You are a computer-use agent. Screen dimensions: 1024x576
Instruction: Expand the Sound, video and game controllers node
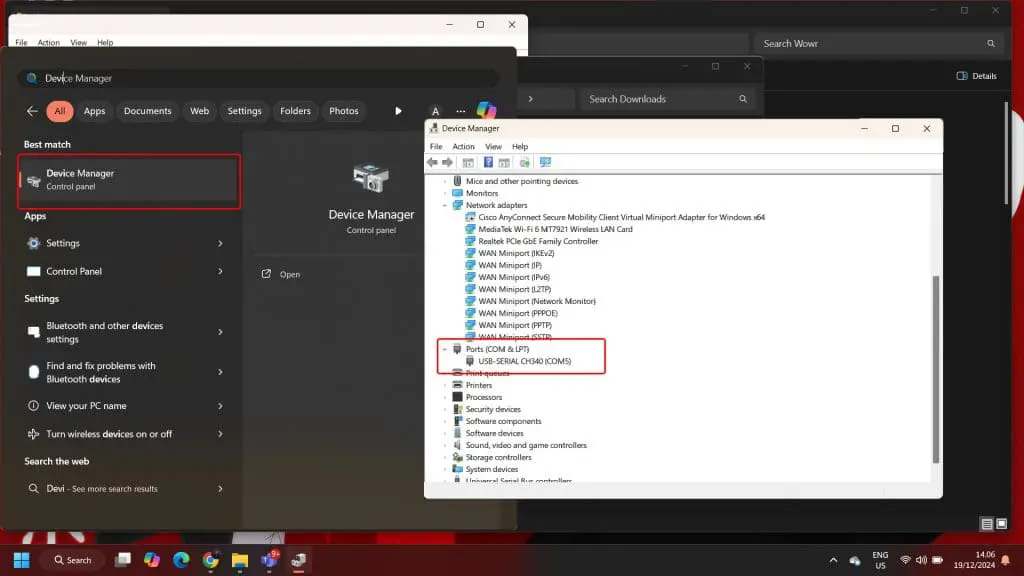tap(446, 445)
